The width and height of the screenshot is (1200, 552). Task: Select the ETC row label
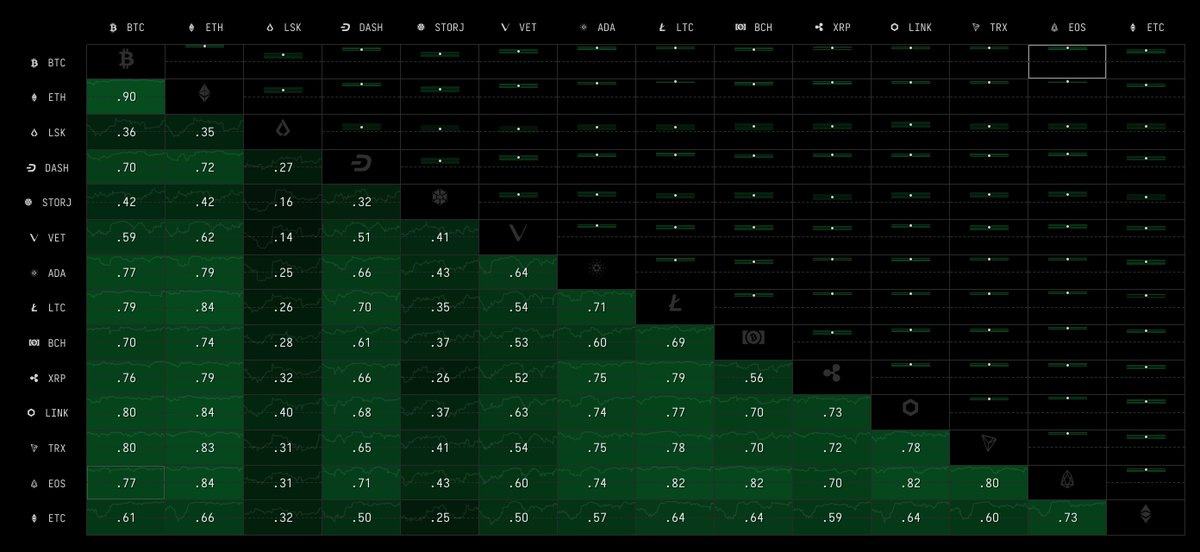tap(49, 519)
